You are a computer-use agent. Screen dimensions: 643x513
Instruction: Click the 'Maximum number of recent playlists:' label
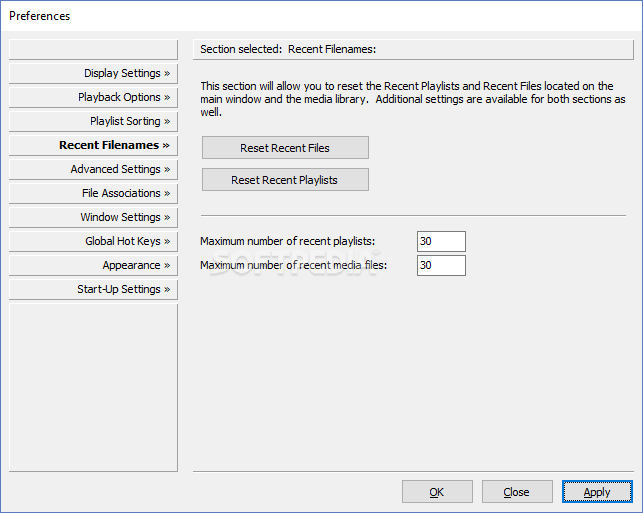287,241
